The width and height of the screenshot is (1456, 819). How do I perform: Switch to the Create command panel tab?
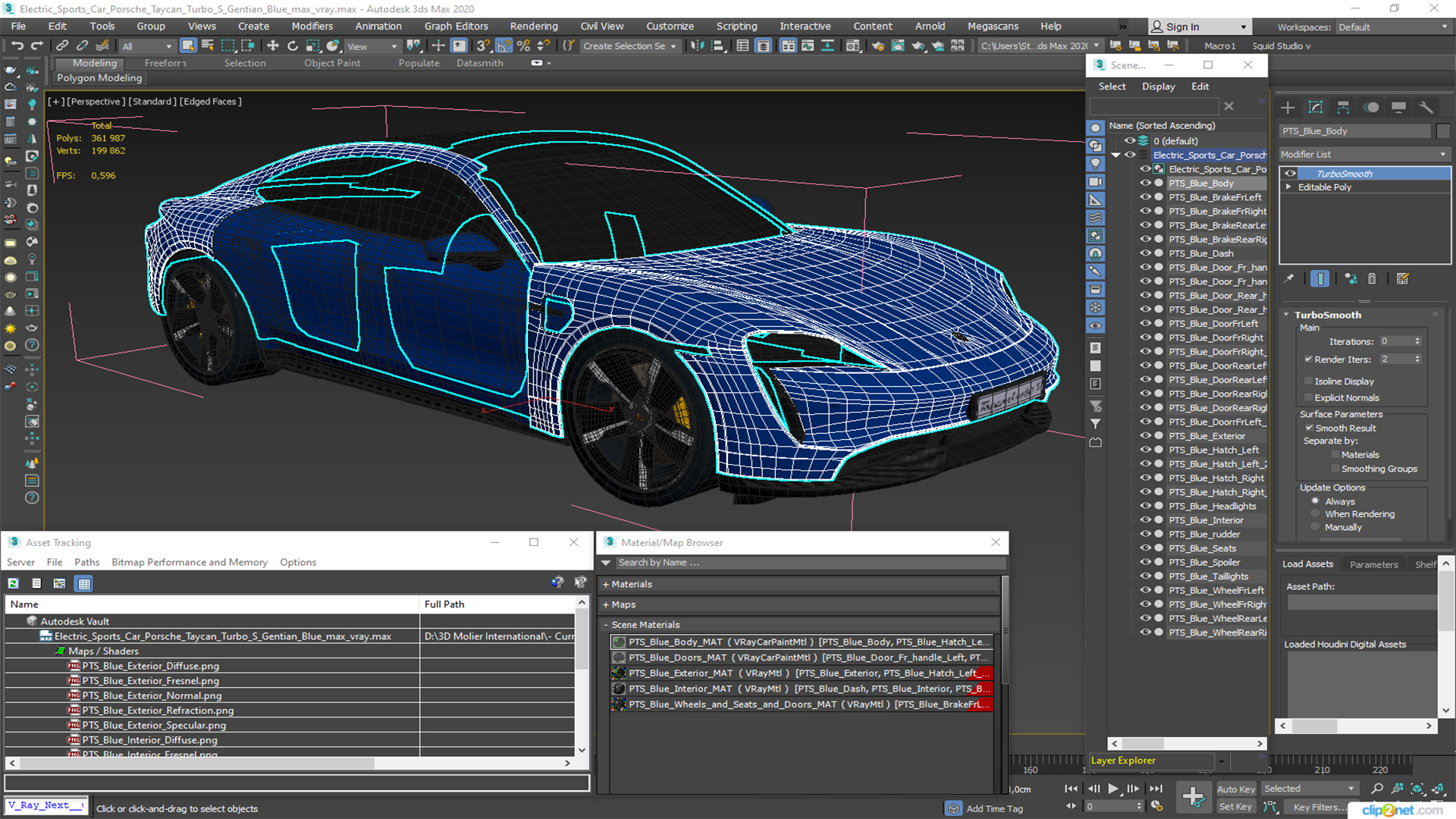coord(1288,108)
